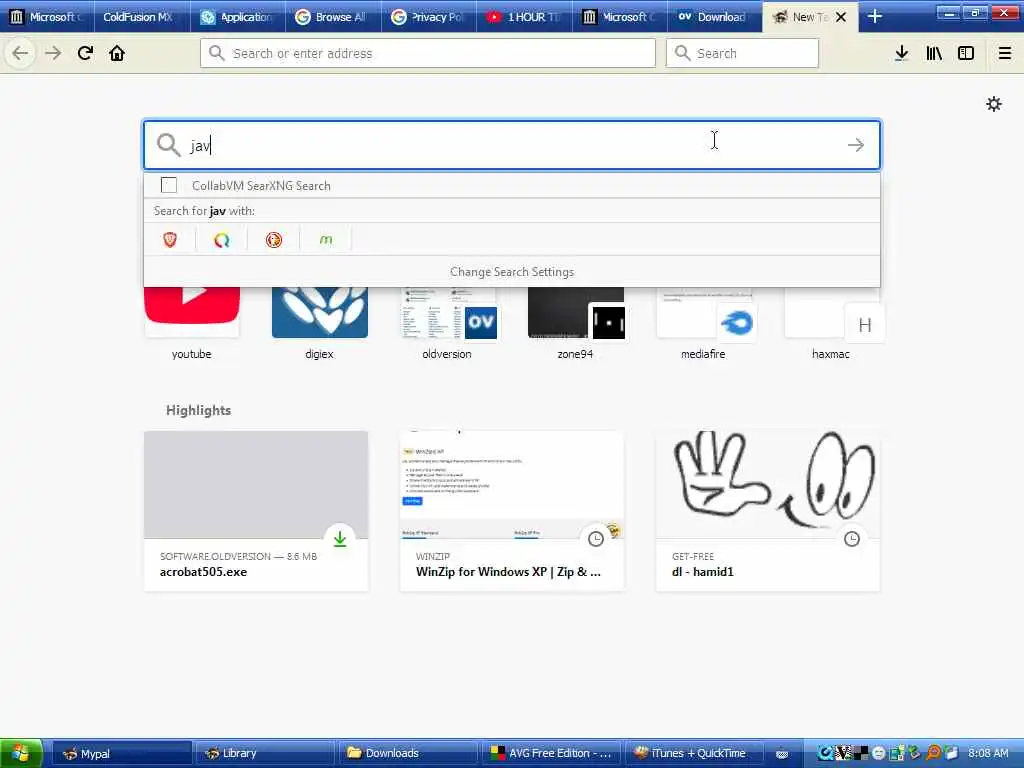Open the haxmac top site tile

[831, 323]
